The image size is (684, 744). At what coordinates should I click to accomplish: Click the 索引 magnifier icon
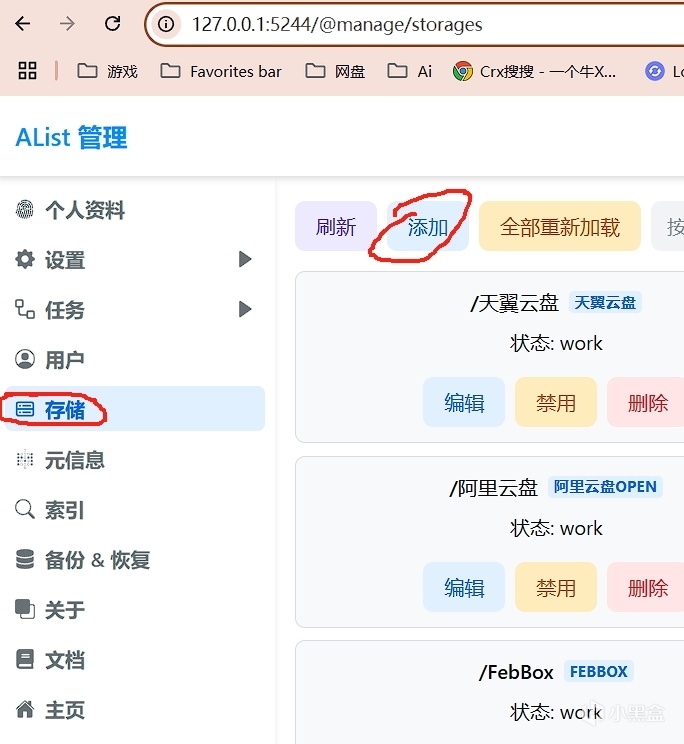[24, 510]
